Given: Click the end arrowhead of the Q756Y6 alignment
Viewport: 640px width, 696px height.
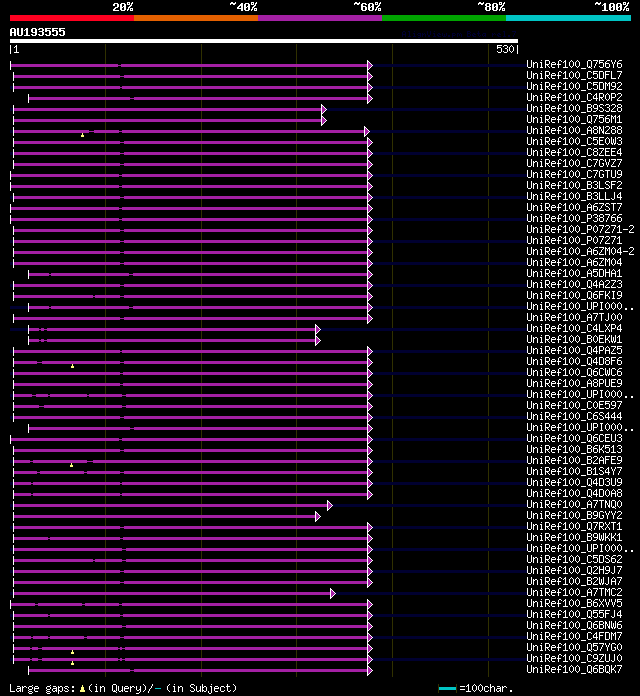Looking at the screenshot, I should tap(370, 65).
